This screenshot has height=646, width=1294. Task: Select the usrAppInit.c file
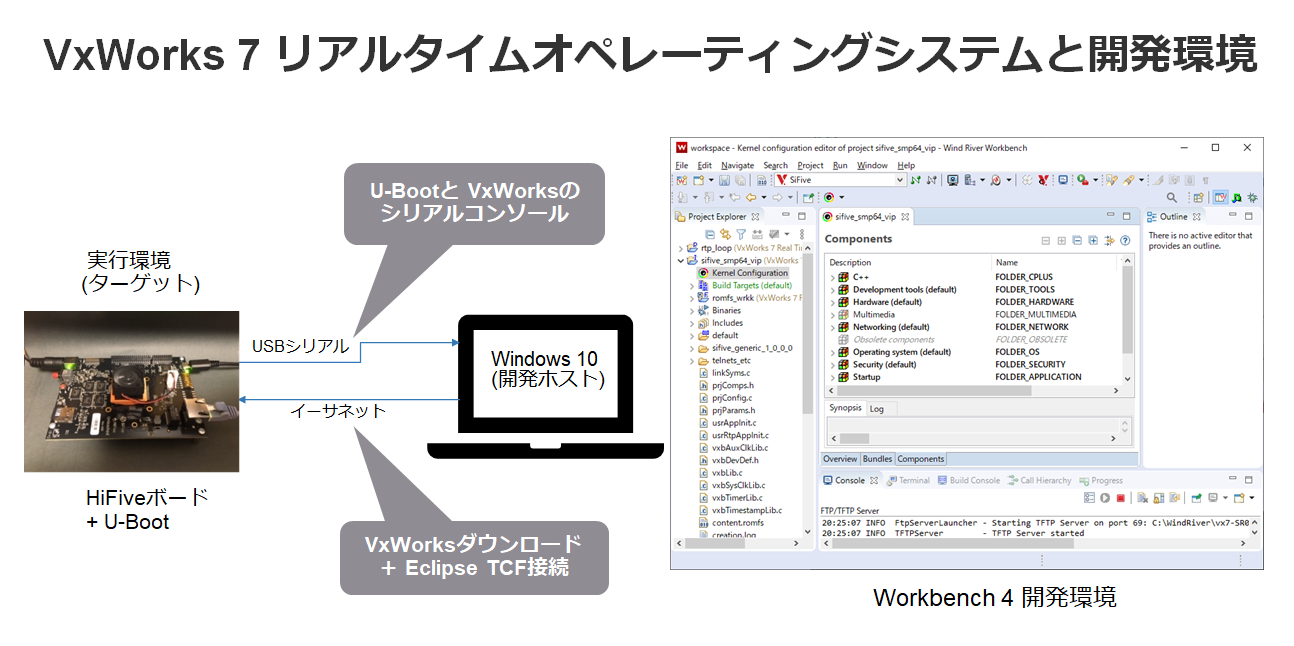click(x=726, y=422)
